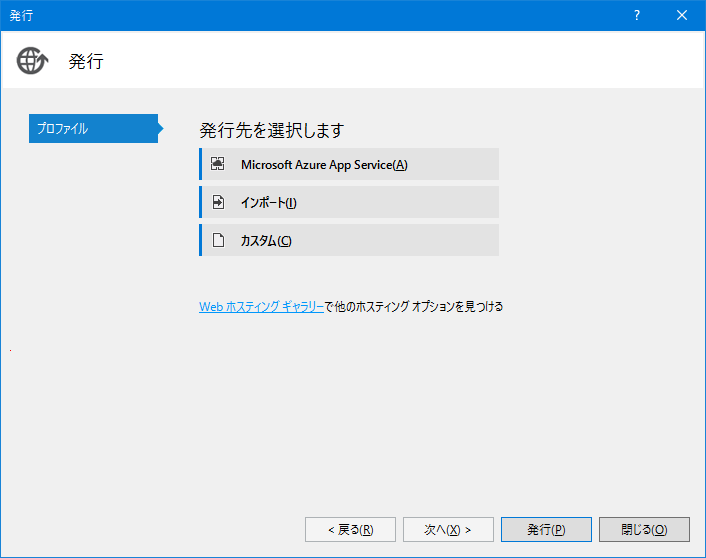This screenshot has height=558, width=706.
Task: Open help with the question mark button
Action: (x=637, y=15)
